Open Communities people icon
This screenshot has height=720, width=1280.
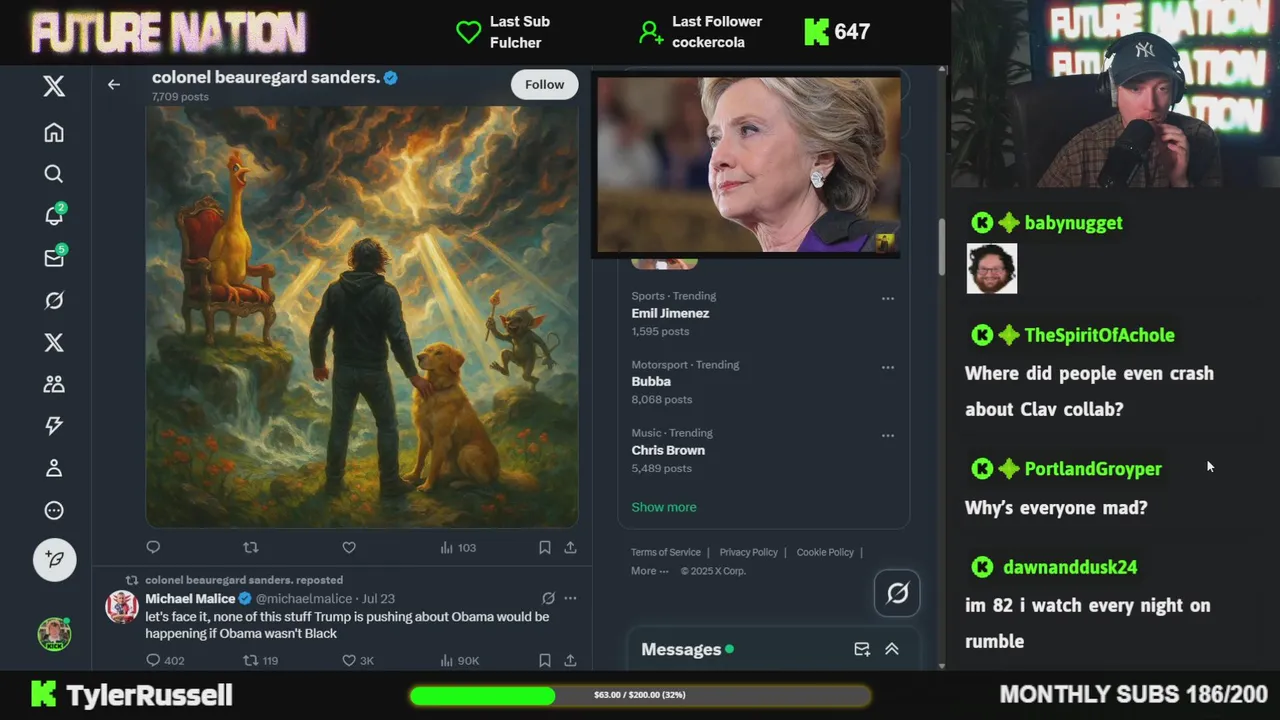coord(54,384)
